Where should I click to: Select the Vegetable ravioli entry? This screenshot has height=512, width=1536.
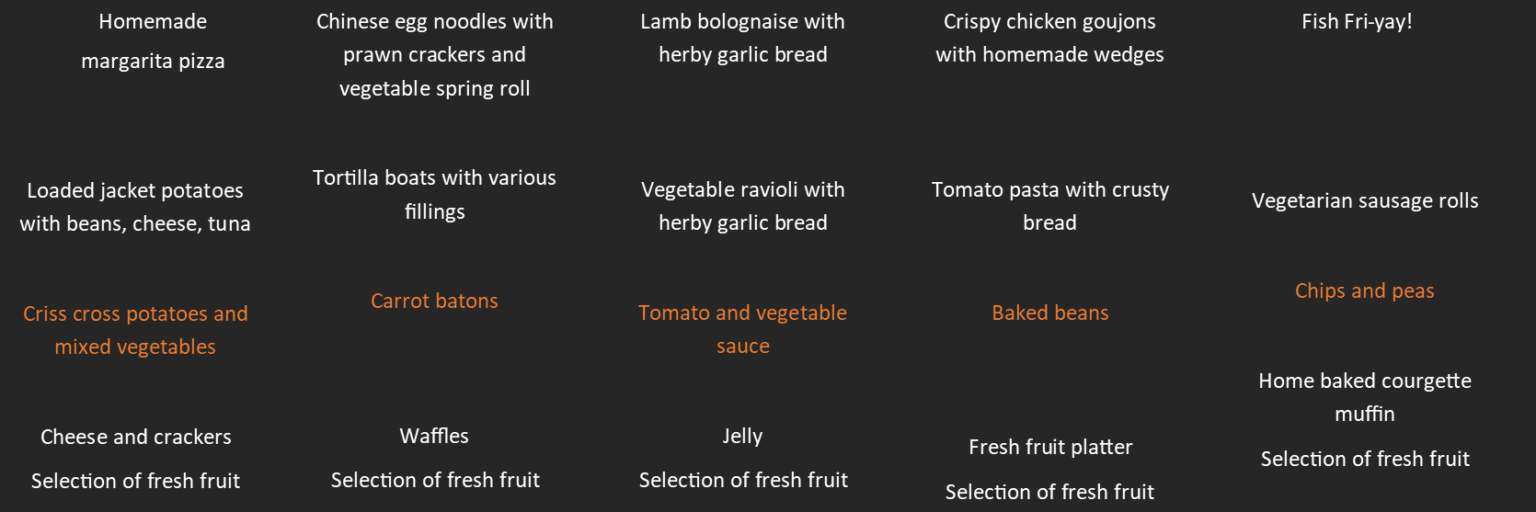pyautogui.click(x=743, y=206)
